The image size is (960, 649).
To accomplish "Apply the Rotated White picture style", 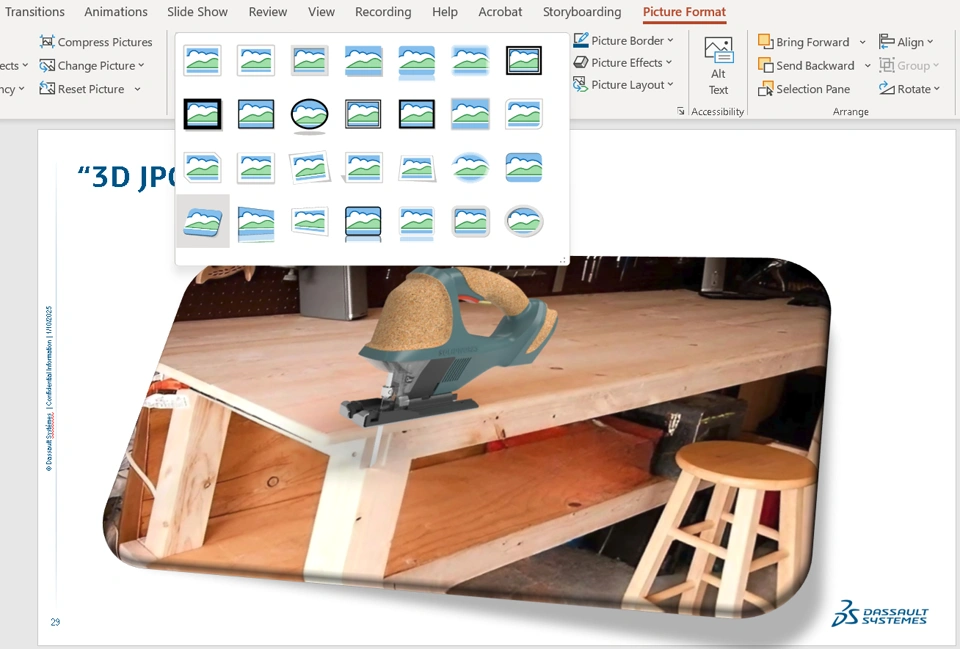I will pos(309,168).
